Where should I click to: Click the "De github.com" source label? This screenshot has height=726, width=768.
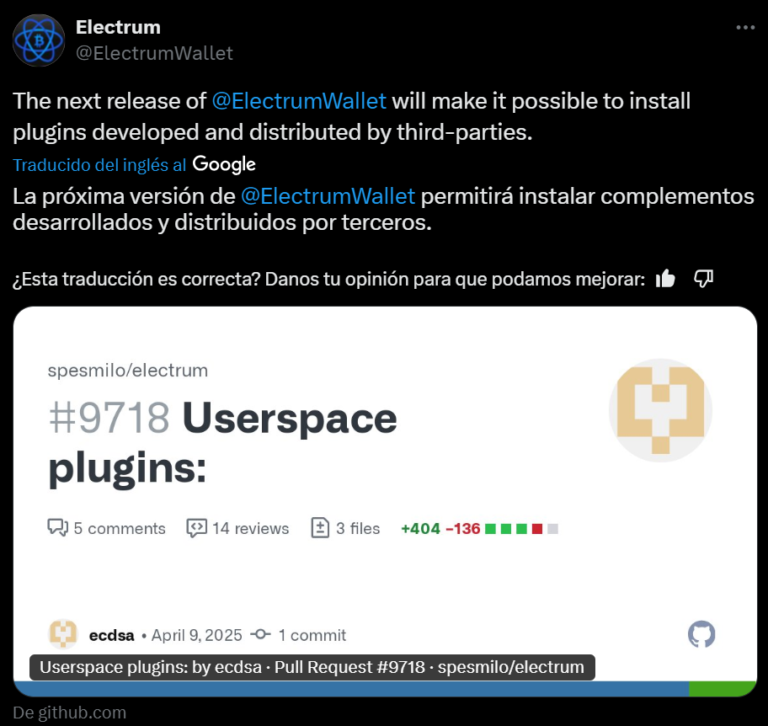[70, 712]
